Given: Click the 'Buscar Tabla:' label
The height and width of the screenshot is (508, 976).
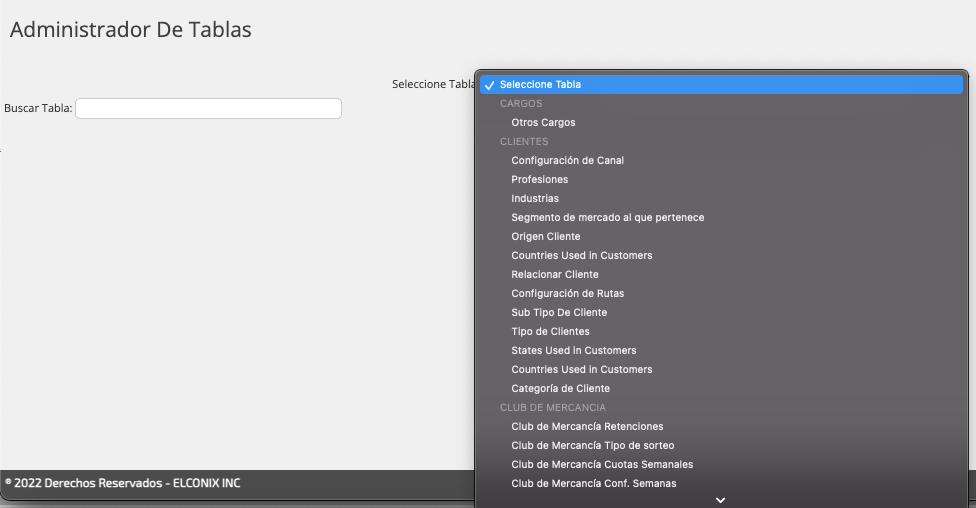Looking at the screenshot, I should (x=38, y=108).
